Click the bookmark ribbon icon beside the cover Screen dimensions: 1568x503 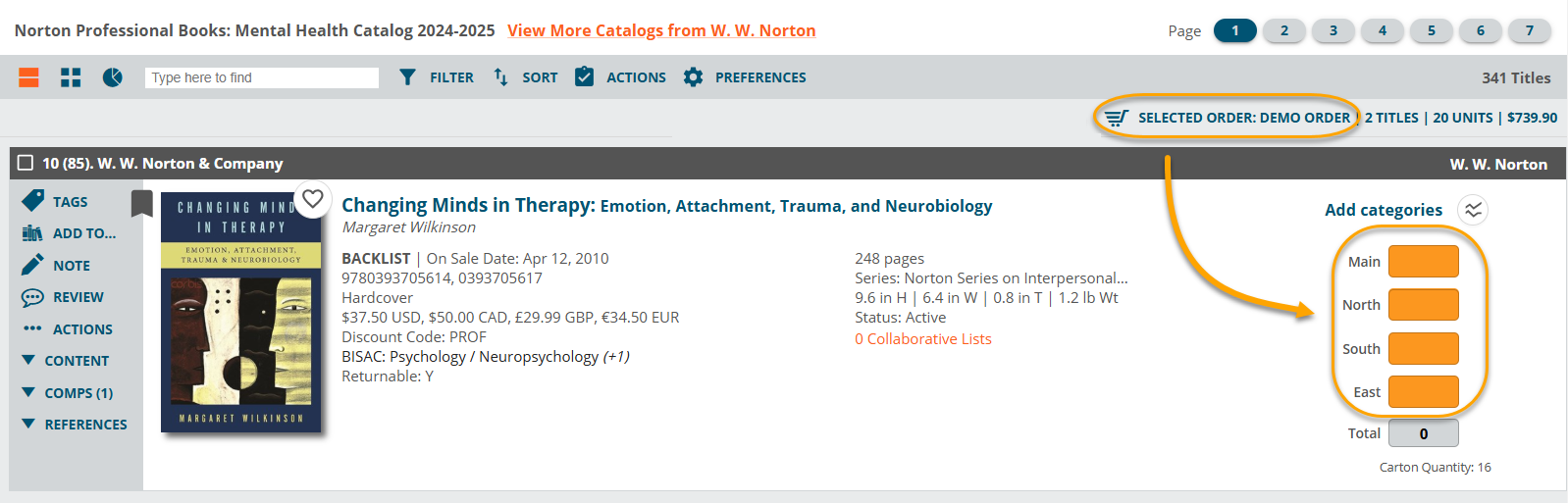point(142,203)
